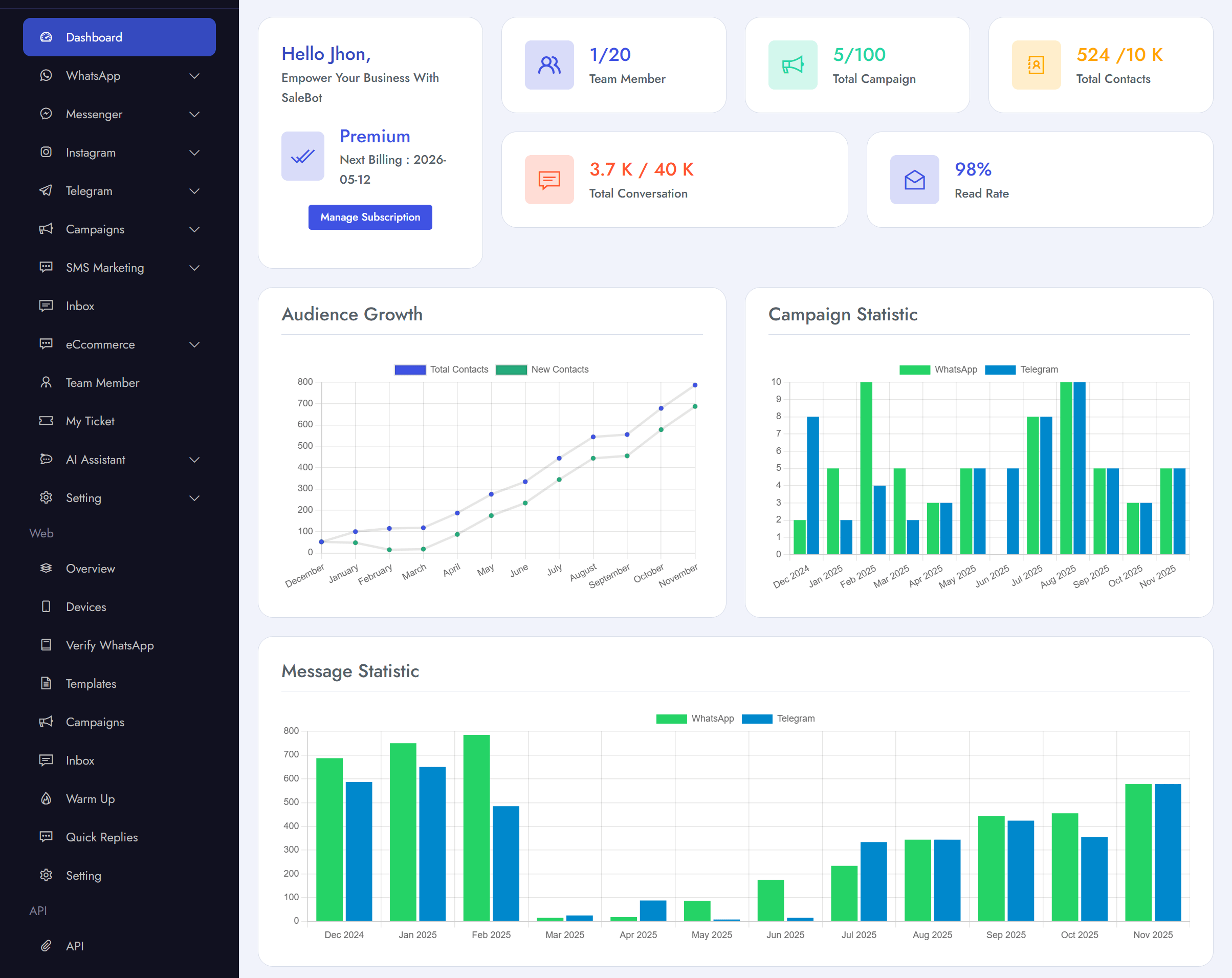Expand the top Setting menu chevron
This screenshot has width=1232, height=978.
(194, 498)
